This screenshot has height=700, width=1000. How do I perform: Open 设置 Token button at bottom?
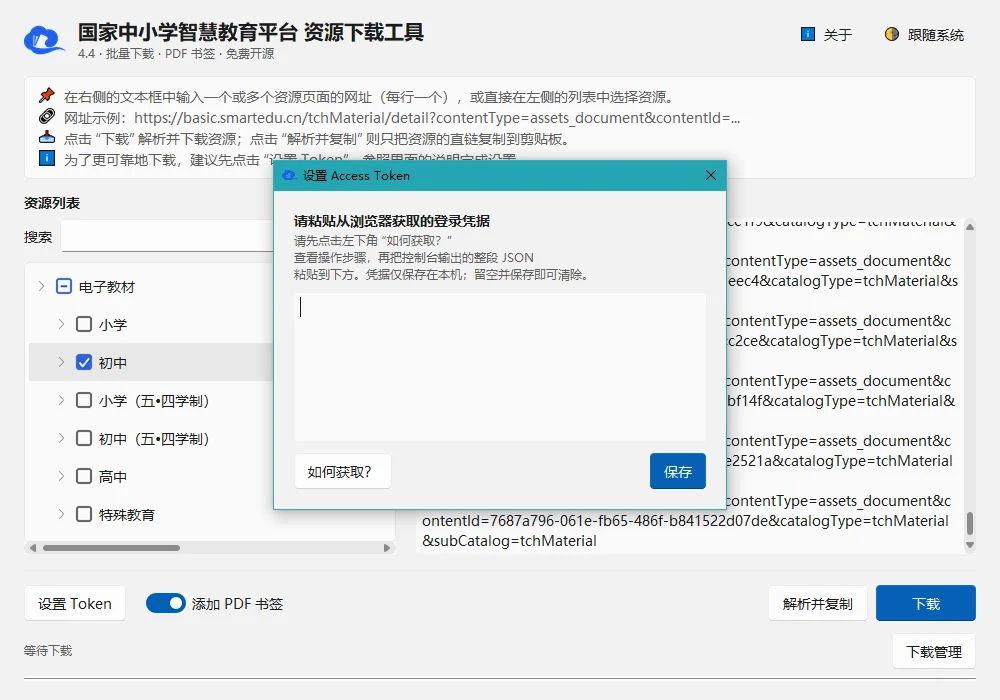(75, 604)
